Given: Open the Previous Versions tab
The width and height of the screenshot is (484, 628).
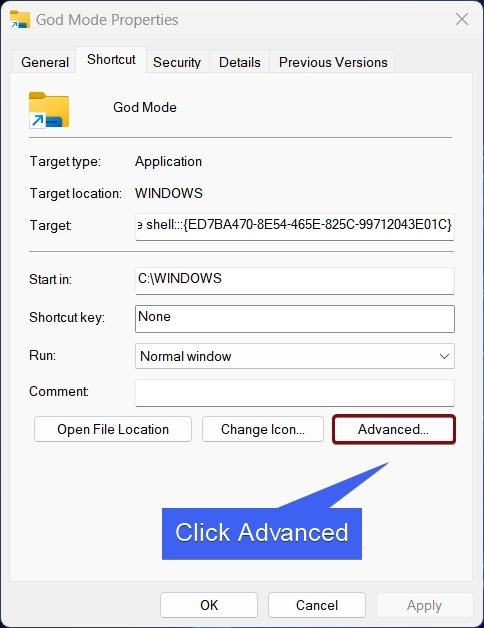Looking at the screenshot, I should [x=333, y=62].
